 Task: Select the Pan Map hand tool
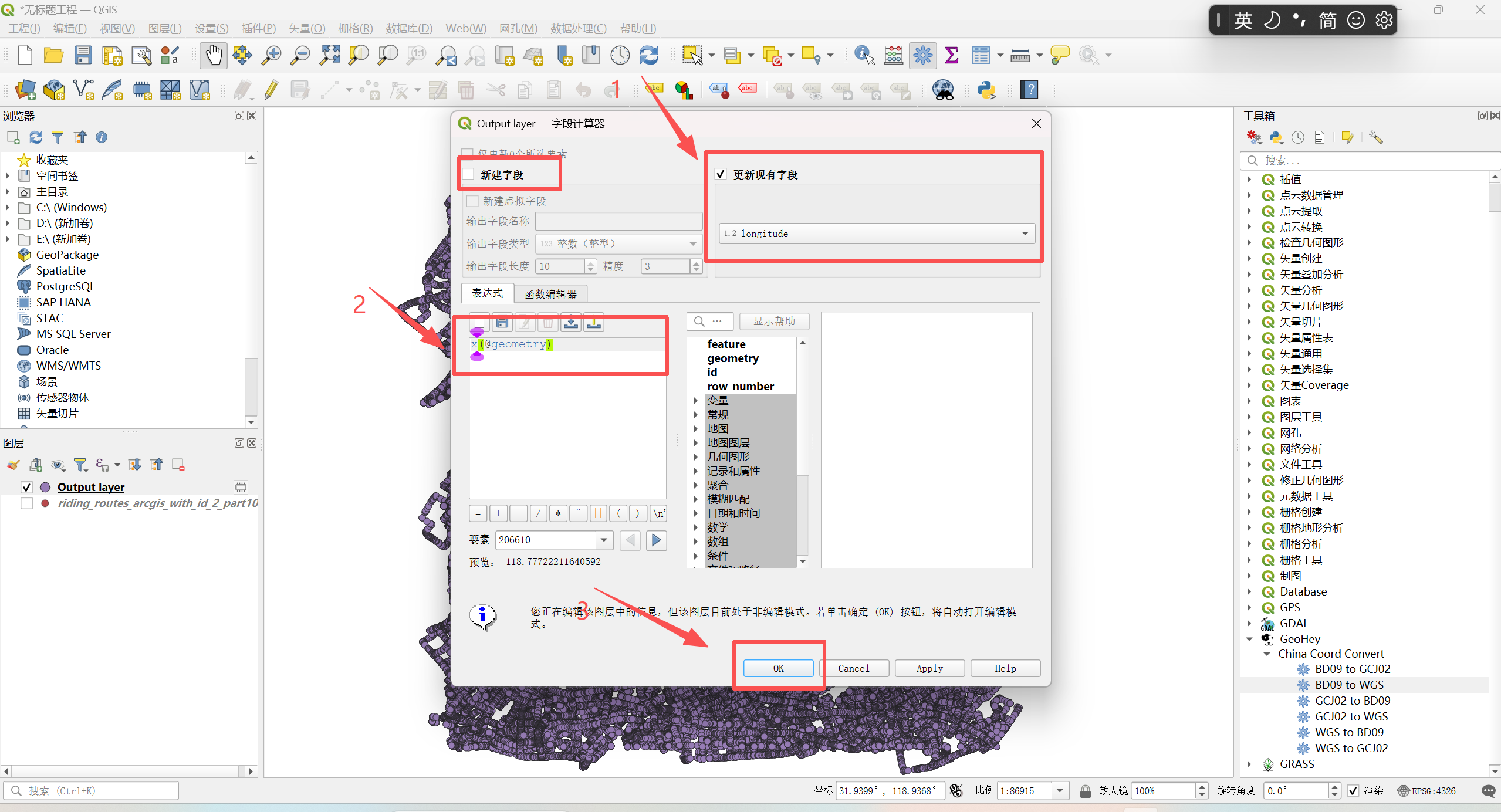pyautogui.click(x=213, y=56)
